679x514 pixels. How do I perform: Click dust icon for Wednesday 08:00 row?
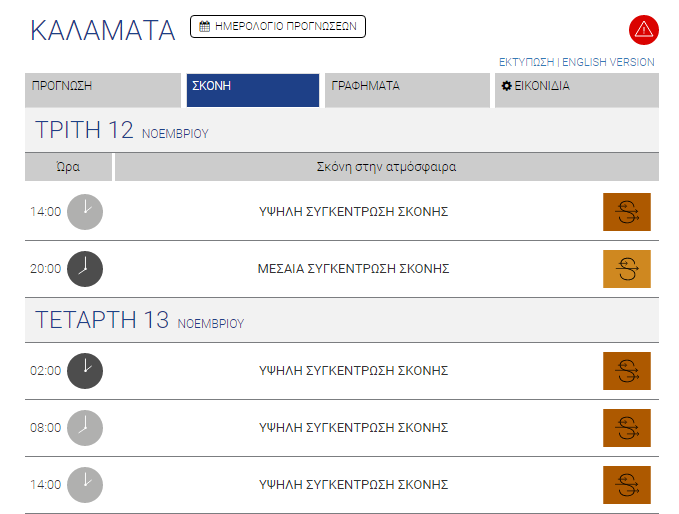pos(627,428)
